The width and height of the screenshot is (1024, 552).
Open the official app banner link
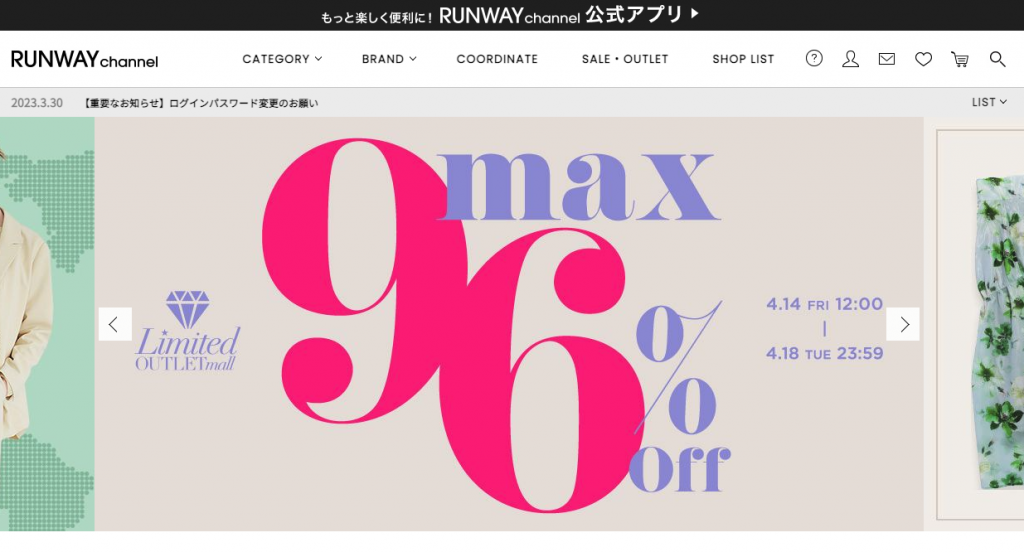point(510,15)
